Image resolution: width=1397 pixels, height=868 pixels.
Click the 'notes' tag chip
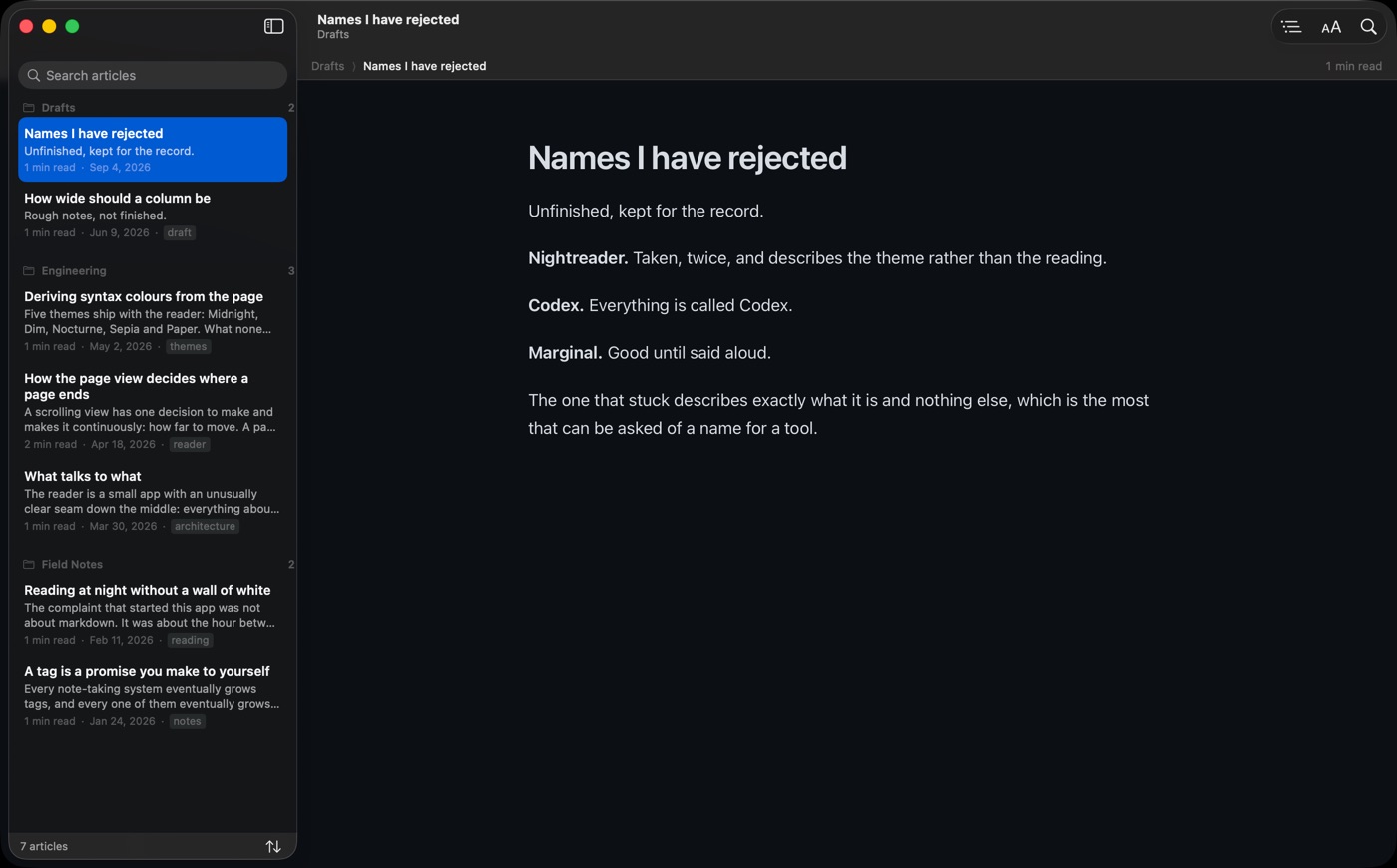[x=187, y=721]
